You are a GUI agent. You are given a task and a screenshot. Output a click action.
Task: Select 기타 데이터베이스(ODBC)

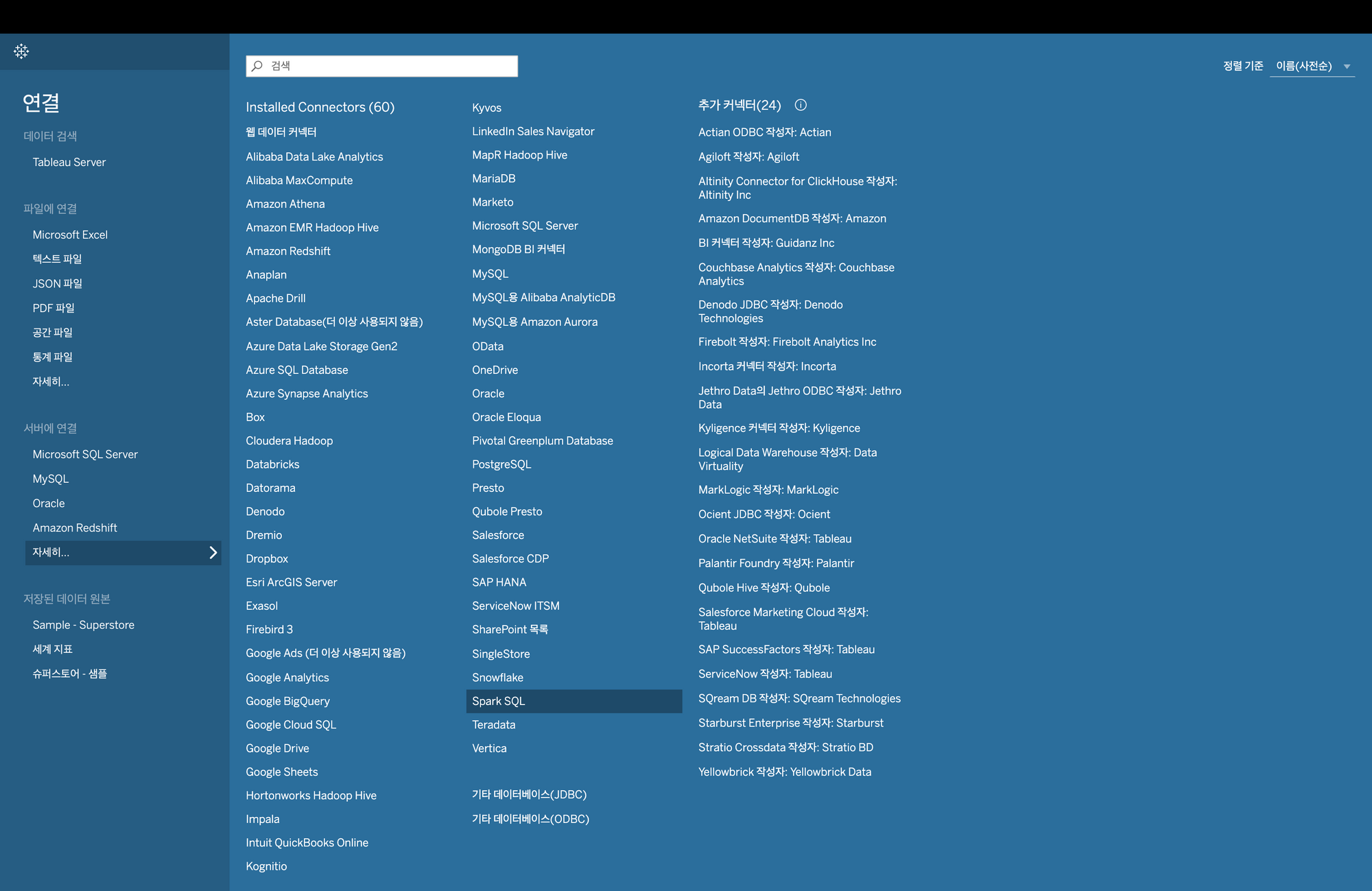click(531, 820)
